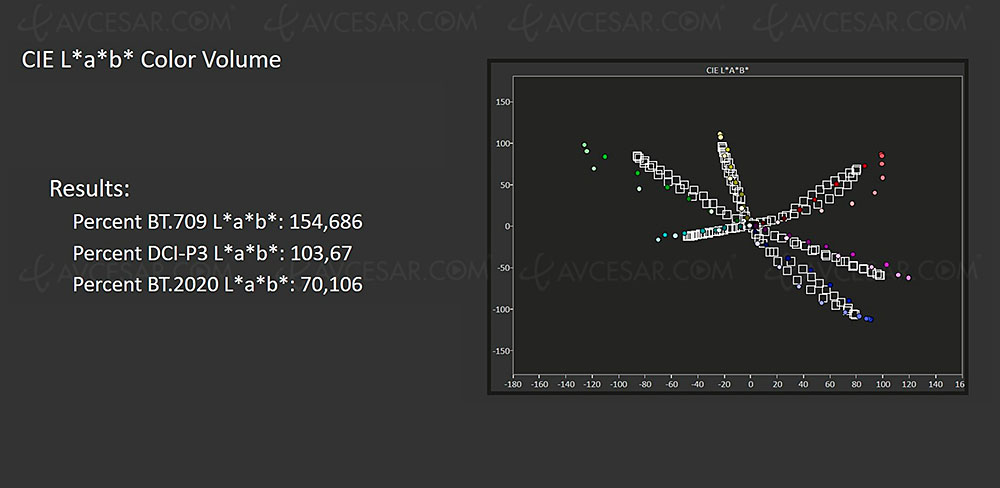Click the Percent BT.709 result line
1000x488 pixels.
click(x=217, y=221)
